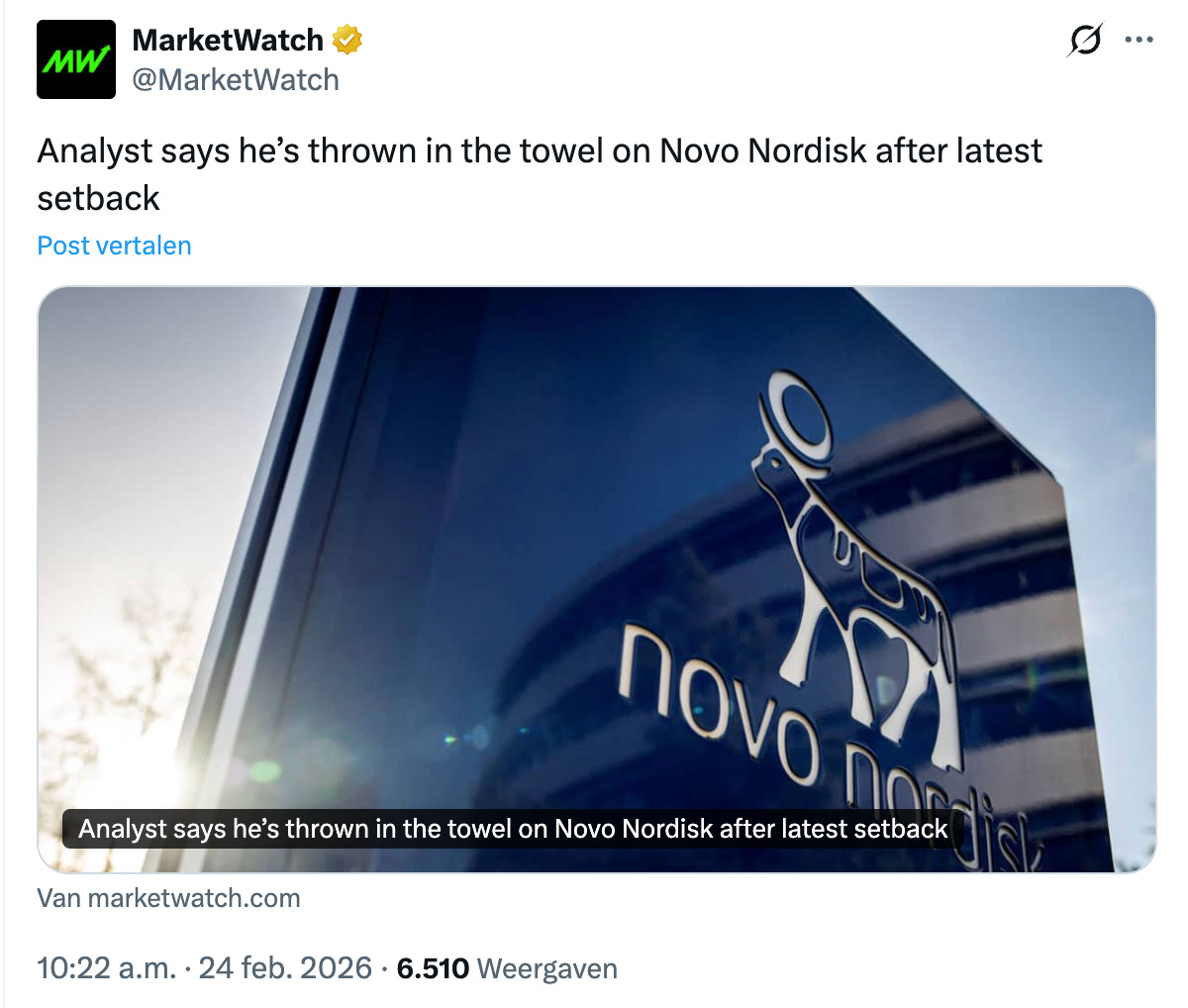Screen dimensions: 1188x1008
Task: Open the Novo Nordisk article preview image
Action: 596,579
